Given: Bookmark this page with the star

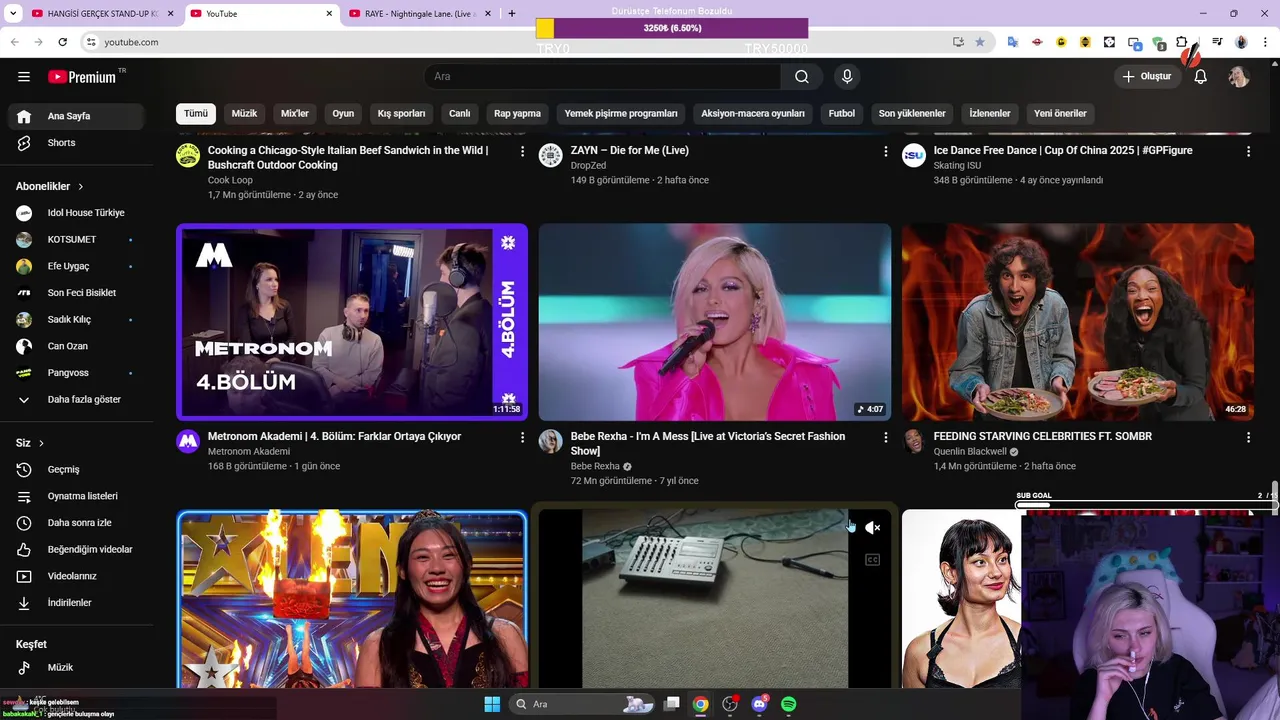Looking at the screenshot, I should [x=980, y=42].
